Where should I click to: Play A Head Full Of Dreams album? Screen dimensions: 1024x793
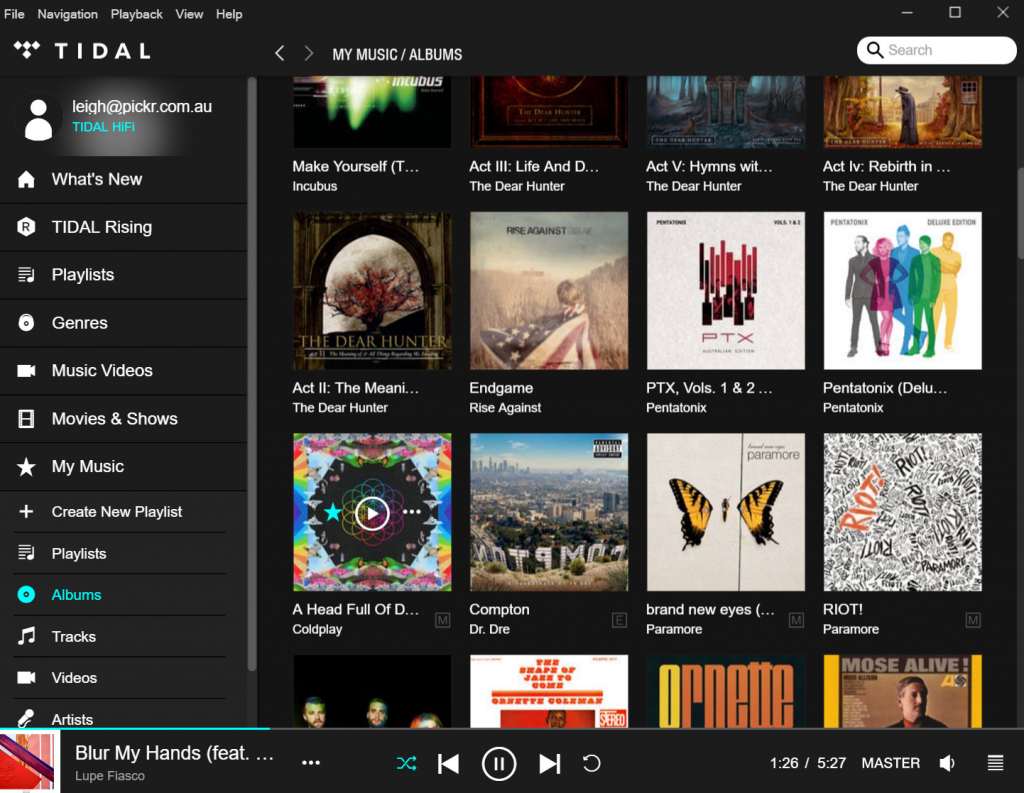point(372,512)
